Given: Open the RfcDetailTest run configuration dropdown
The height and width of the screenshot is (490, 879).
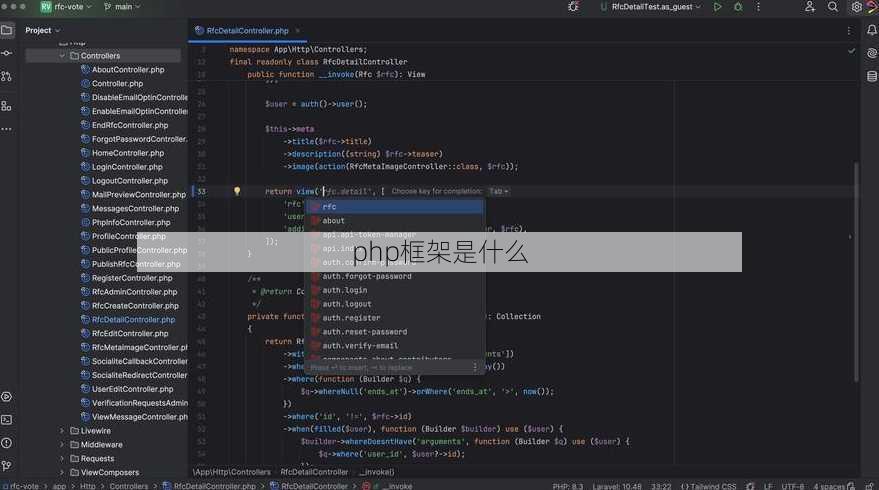Looking at the screenshot, I should click(x=650, y=7).
